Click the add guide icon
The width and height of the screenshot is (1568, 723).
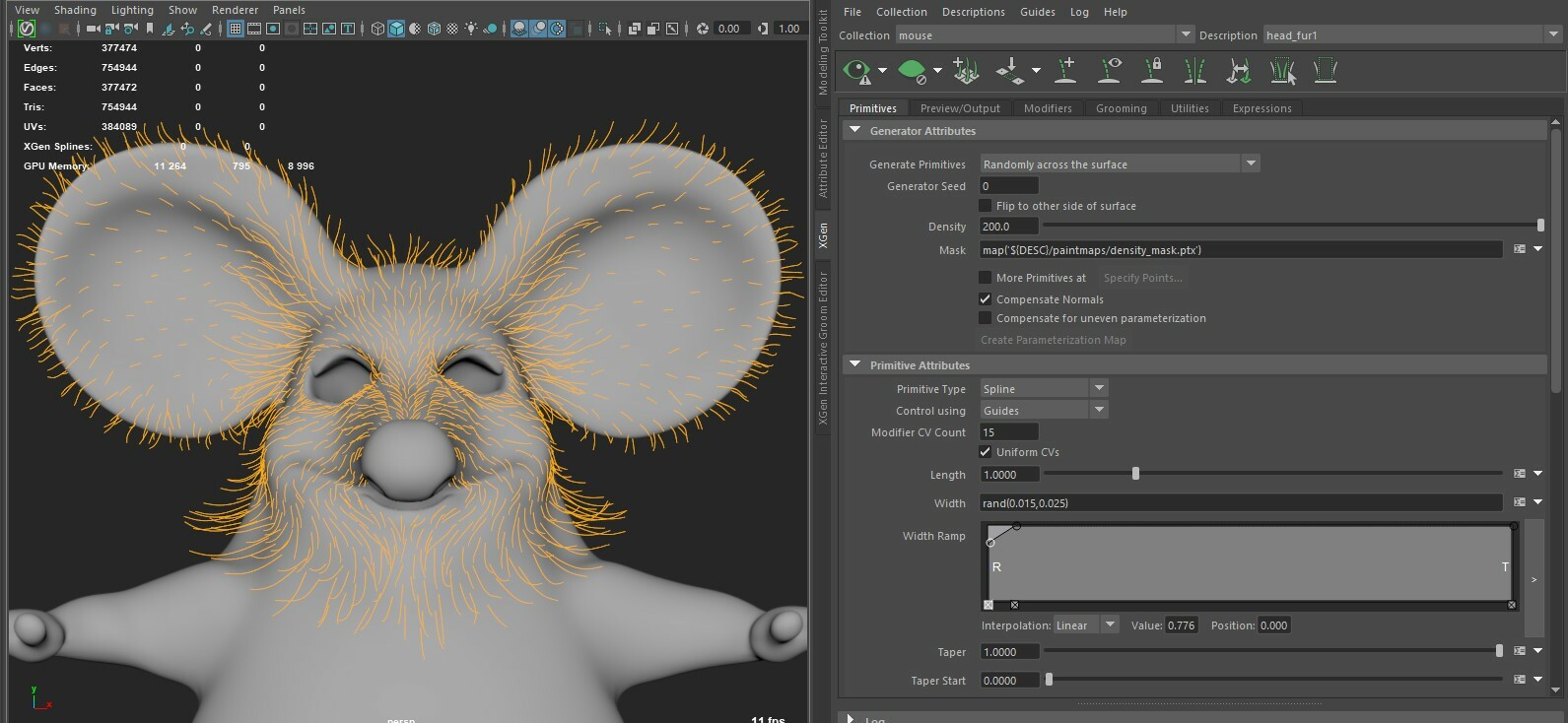pyautogui.click(x=1065, y=70)
